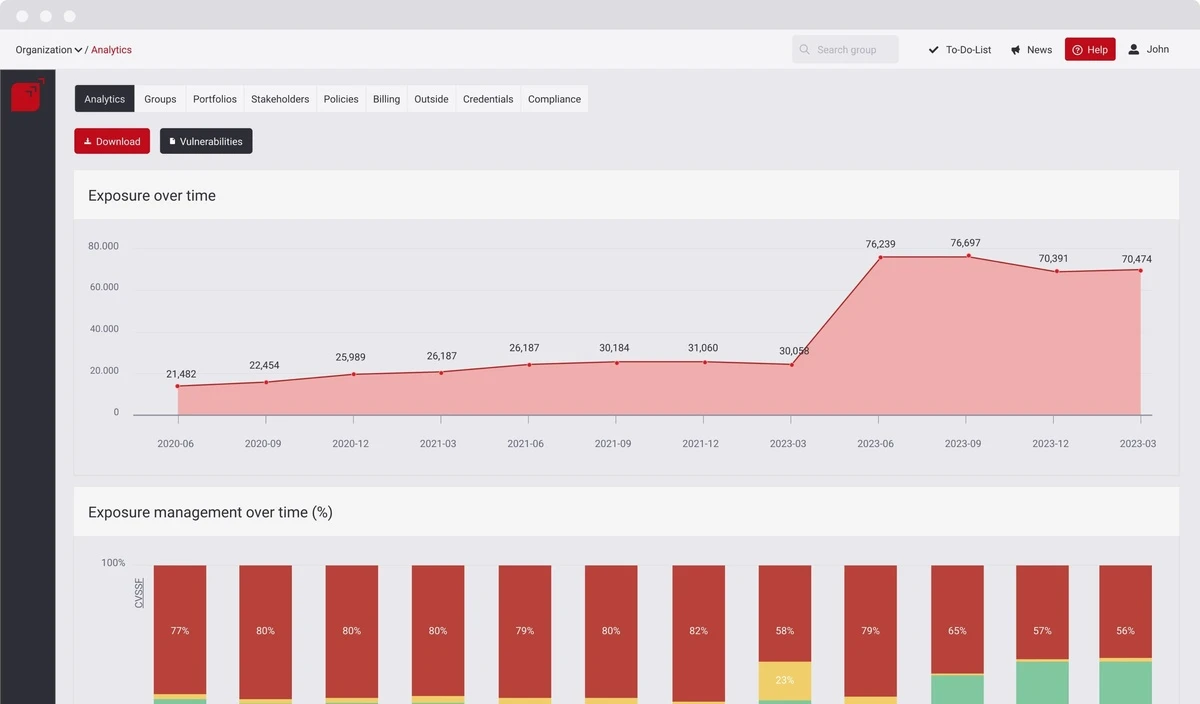The image size is (1200, 704).
Task: Open the Groups tab
Action: [x=160, y=98]
